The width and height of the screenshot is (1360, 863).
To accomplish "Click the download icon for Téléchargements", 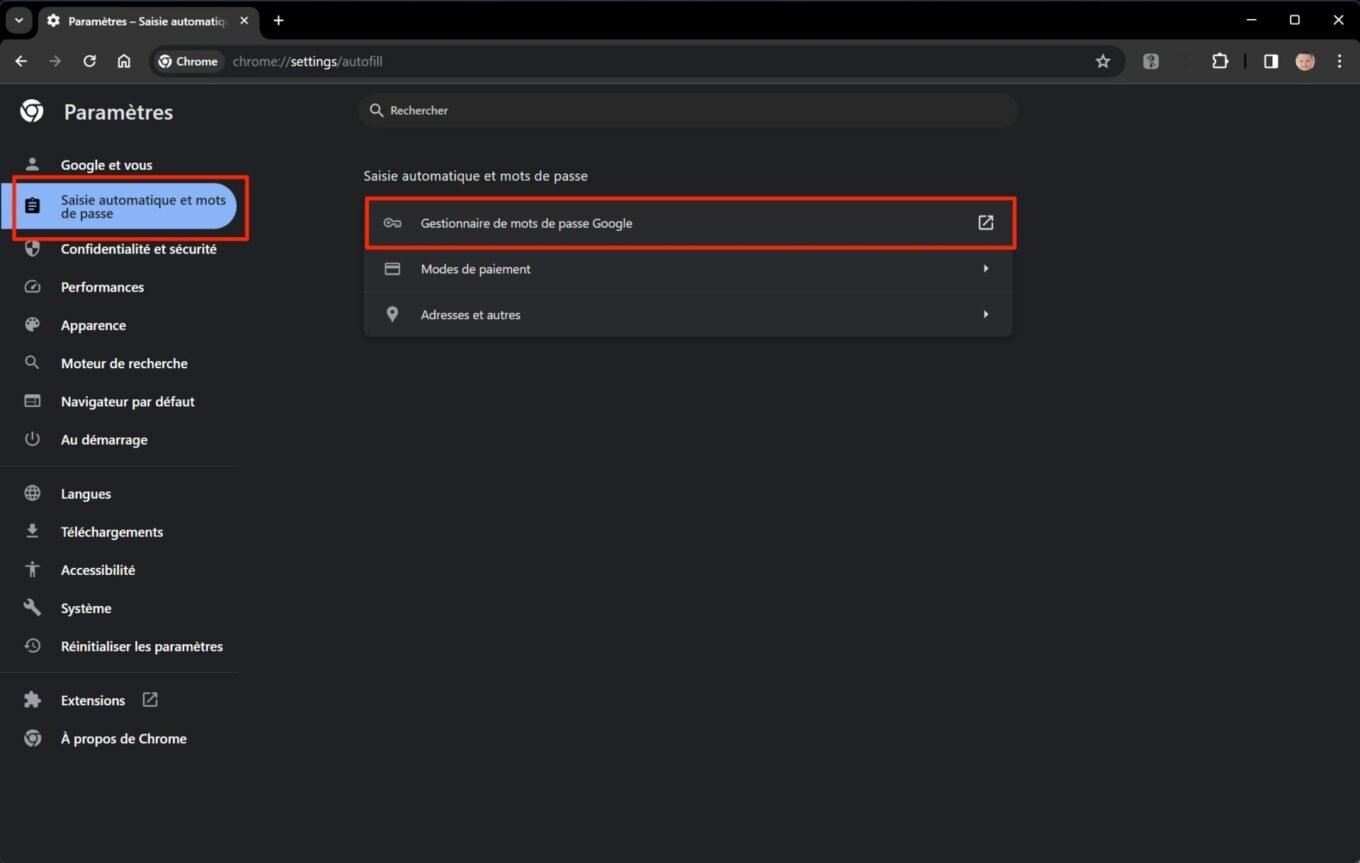I will click(x=32, y=532).
